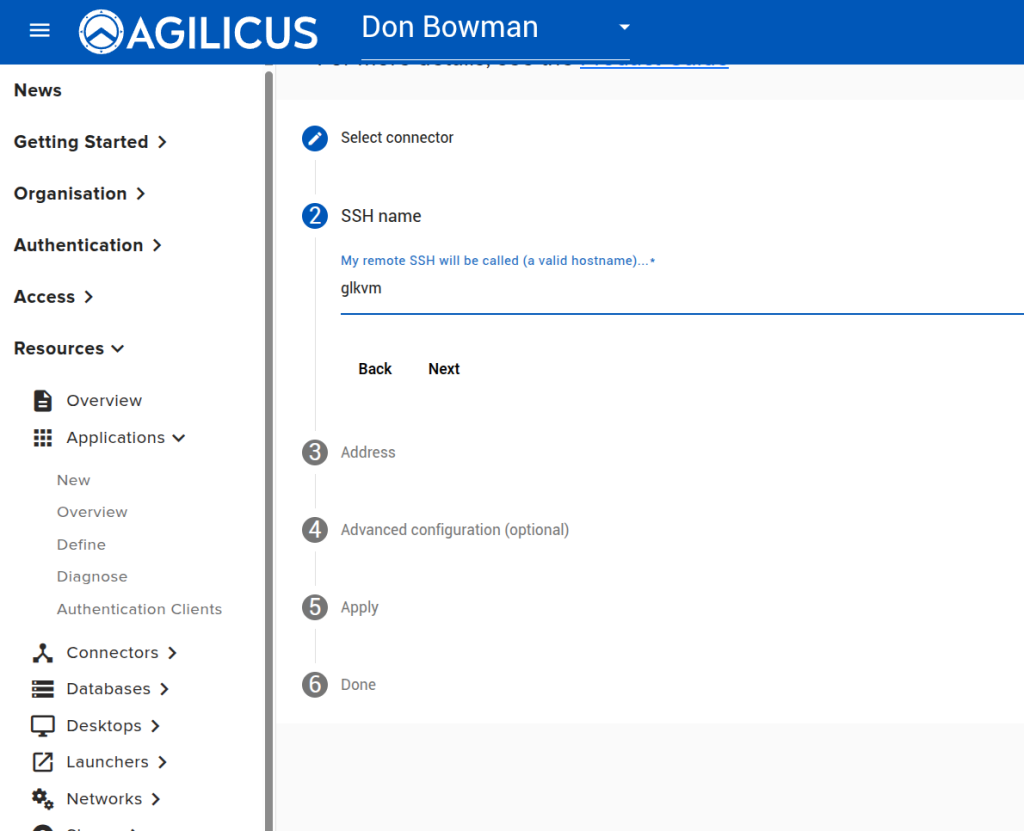Open the hamburger navigation menu

pyautogui.click(x=39, y=30)
